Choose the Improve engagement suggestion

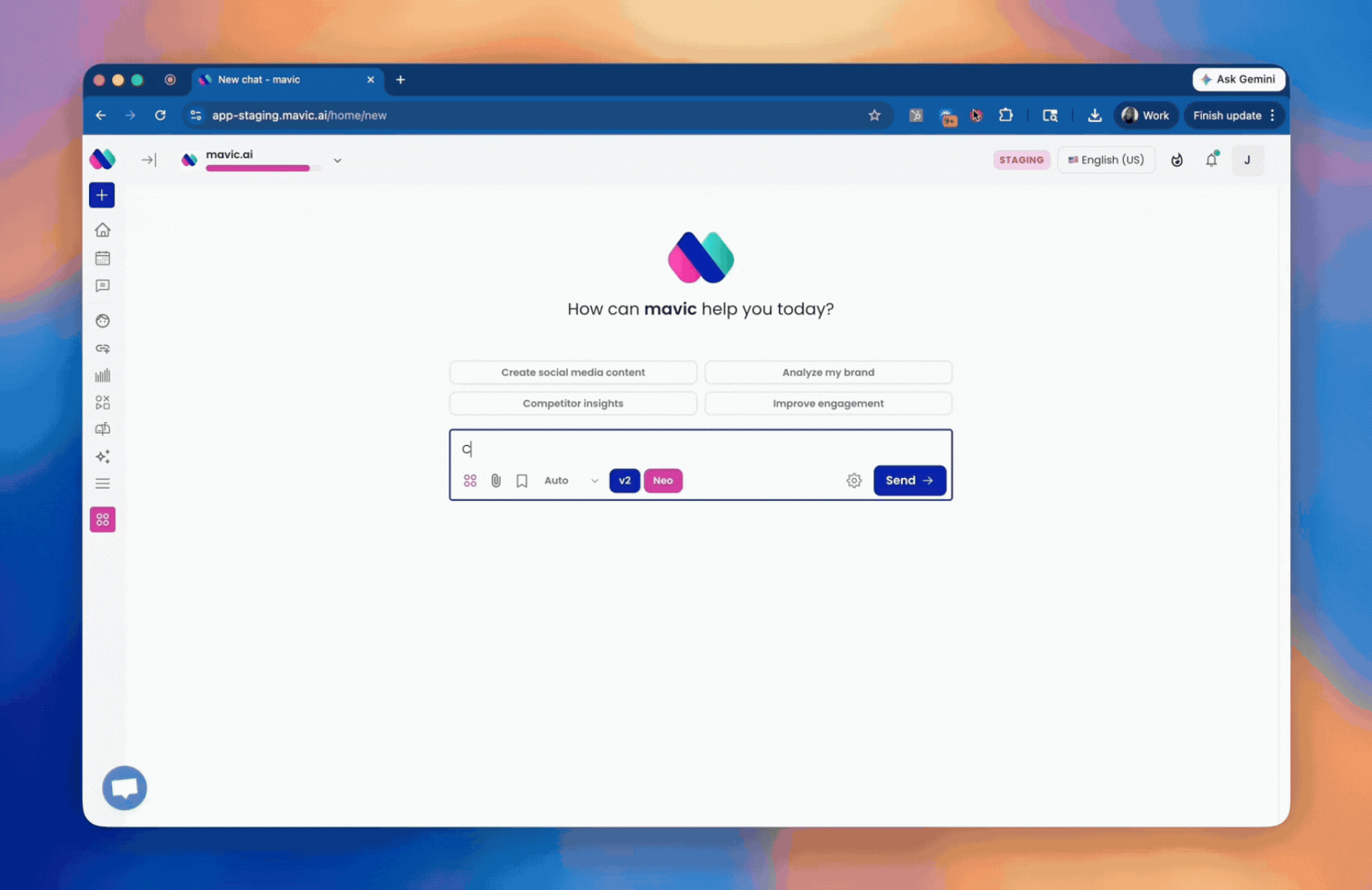pyautogui.click(x=829, y=404)
